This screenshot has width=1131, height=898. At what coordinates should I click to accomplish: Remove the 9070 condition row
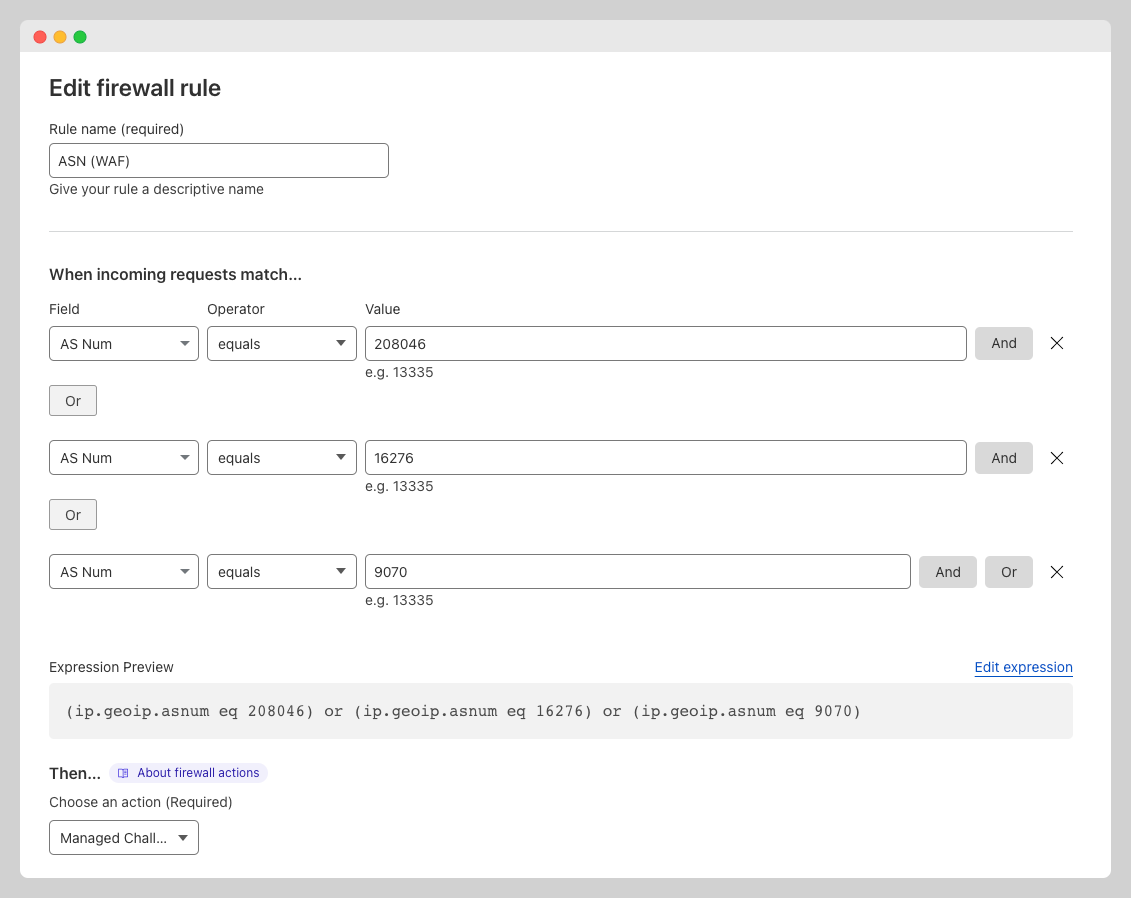pos(1056,572)
